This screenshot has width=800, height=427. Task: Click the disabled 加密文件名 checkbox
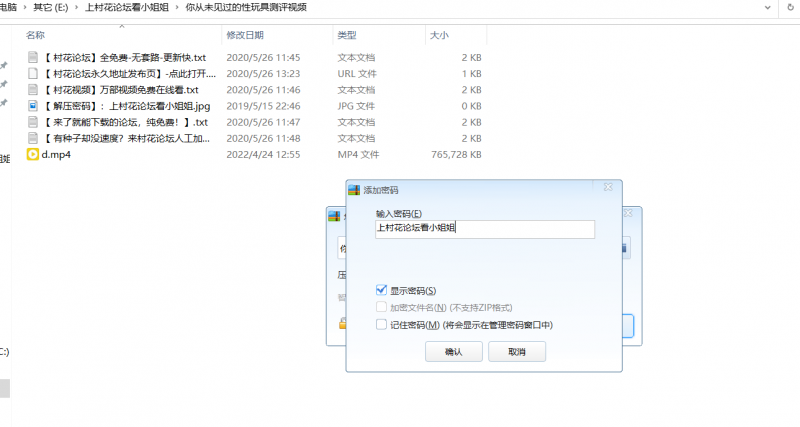coord(381,307)
